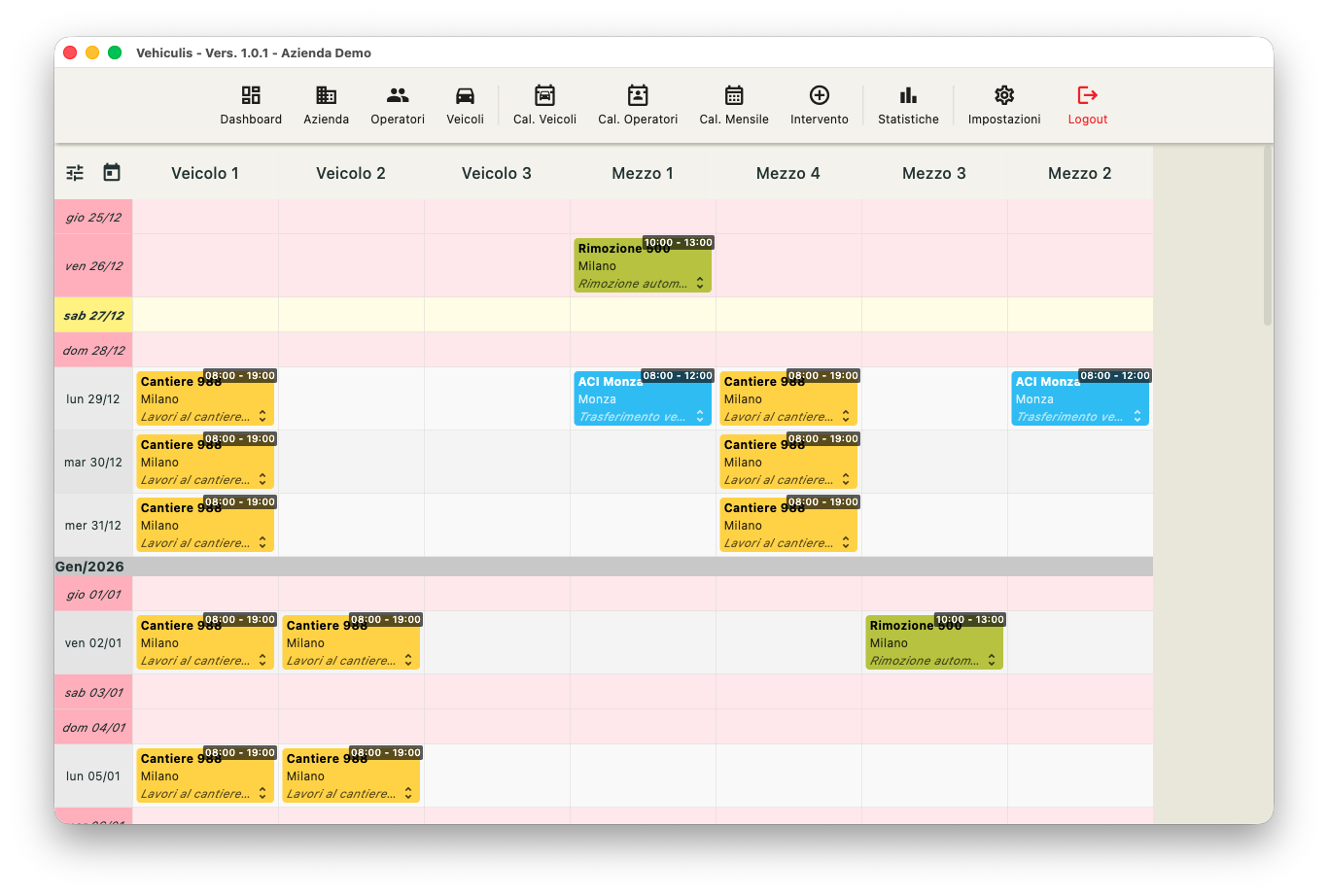Open the Cal. Veicoli calendar

tap(543, 105)
